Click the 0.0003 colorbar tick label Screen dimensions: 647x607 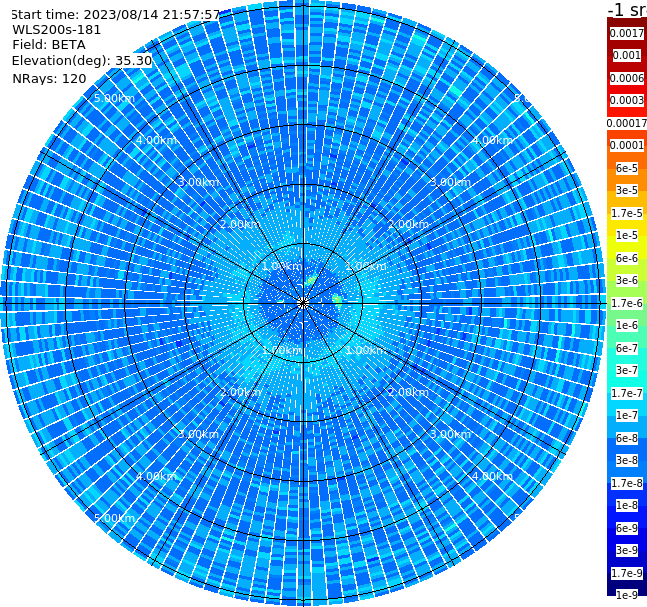click(x=627, y=100)
